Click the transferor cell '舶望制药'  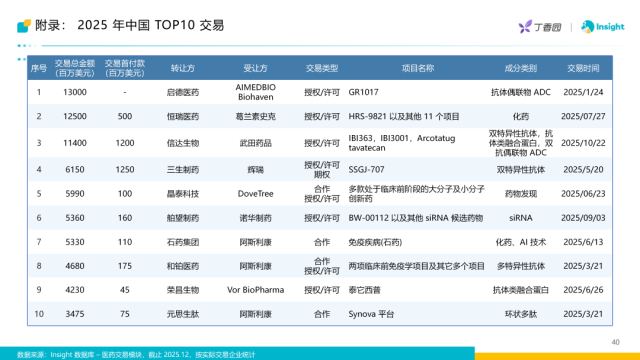click(x=182, y=218)
